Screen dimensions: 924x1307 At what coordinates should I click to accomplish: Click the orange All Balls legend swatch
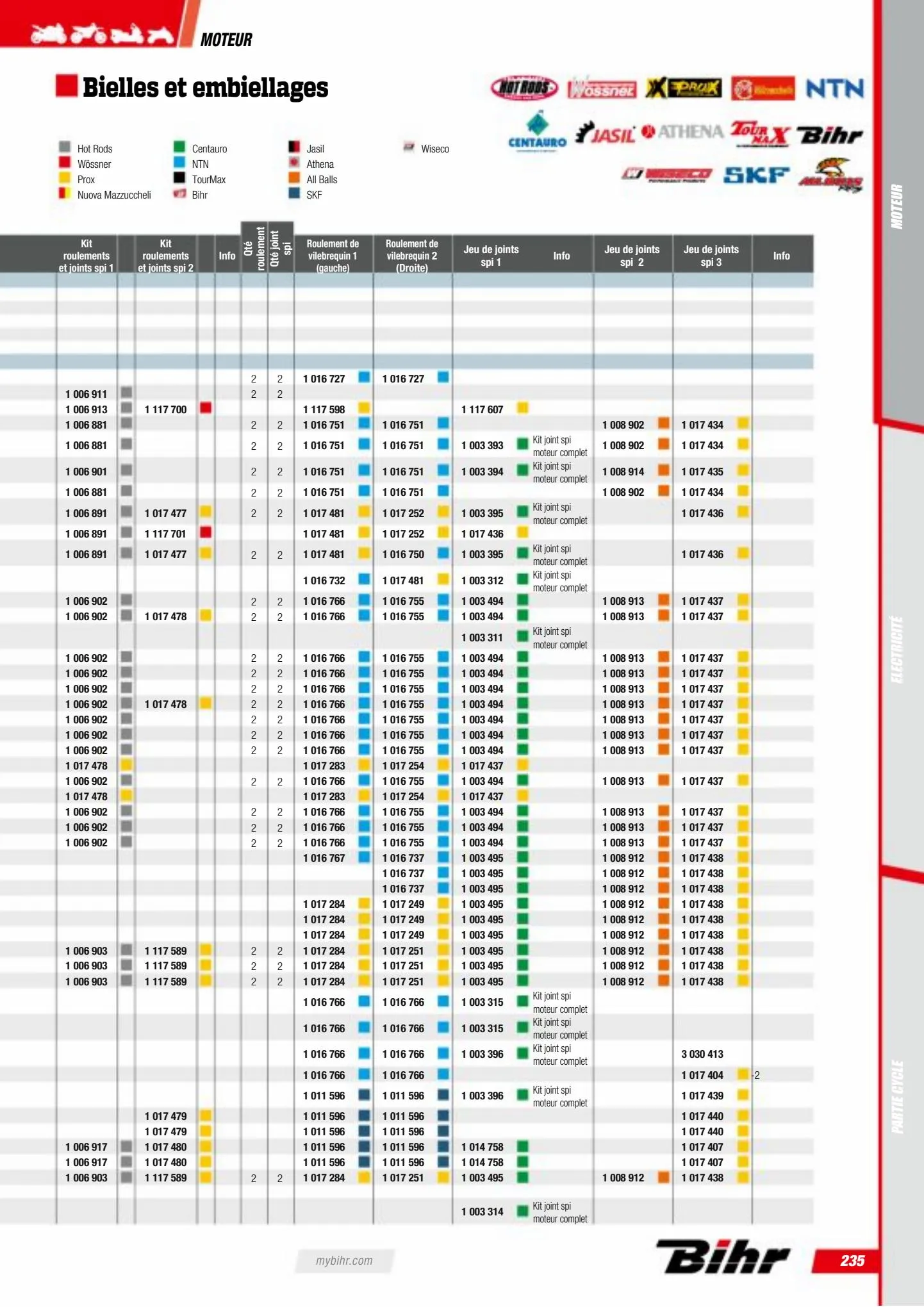[294, 177]
